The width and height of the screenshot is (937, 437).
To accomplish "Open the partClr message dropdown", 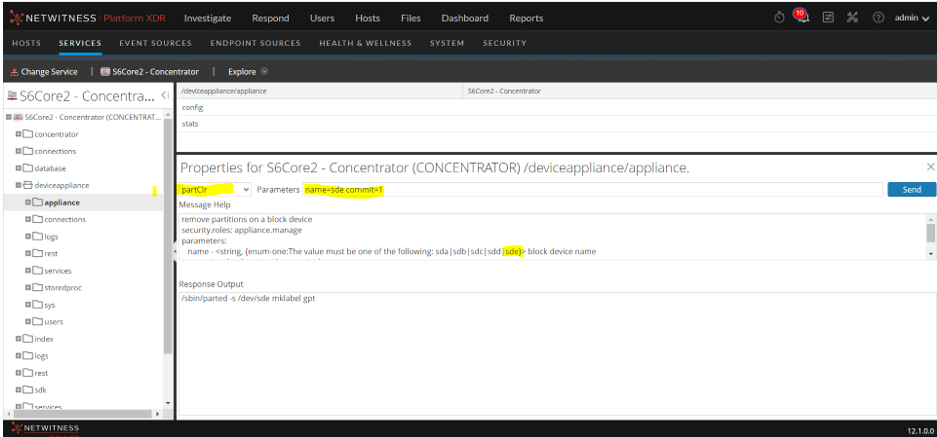I will pos(215,190).
